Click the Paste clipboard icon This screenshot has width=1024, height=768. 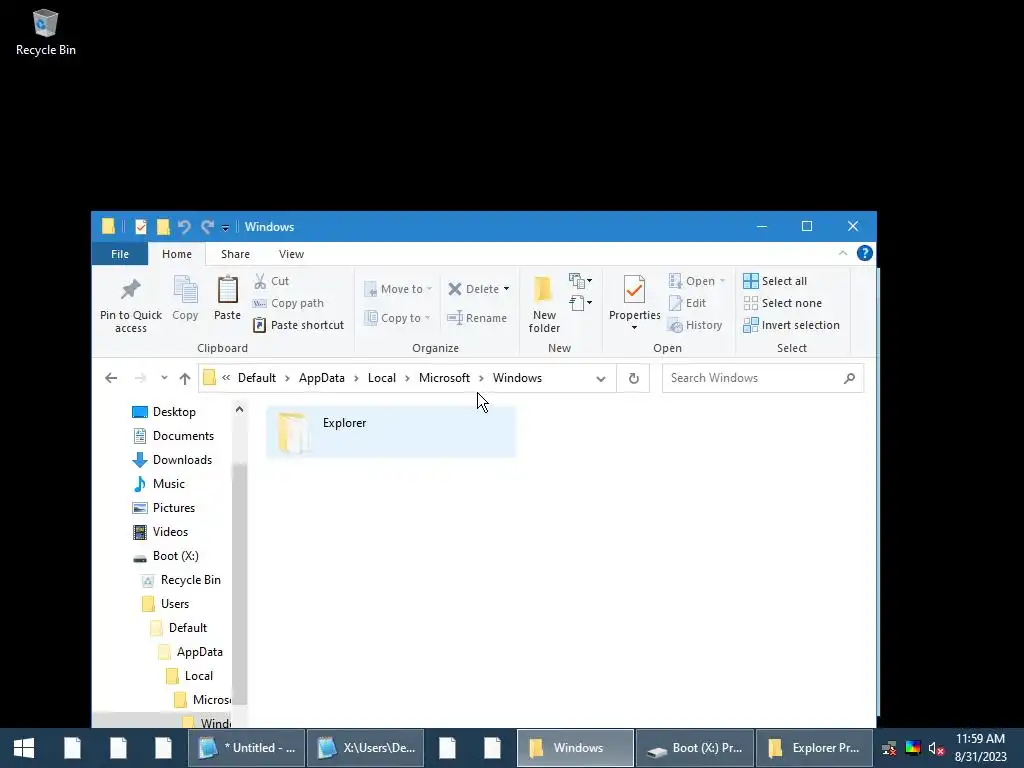point(227,298)
